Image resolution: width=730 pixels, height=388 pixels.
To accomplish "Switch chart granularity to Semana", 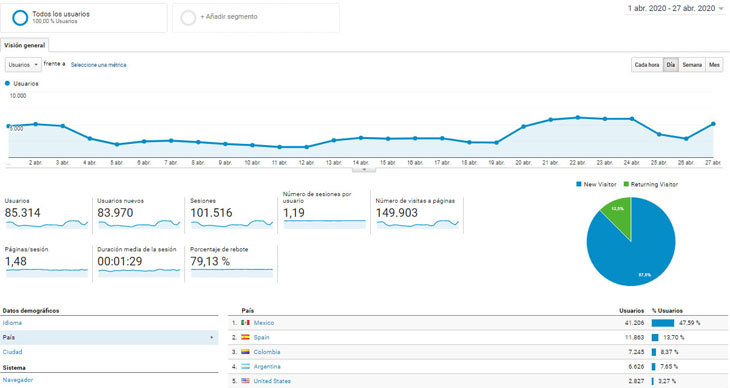I will point(692,65).
